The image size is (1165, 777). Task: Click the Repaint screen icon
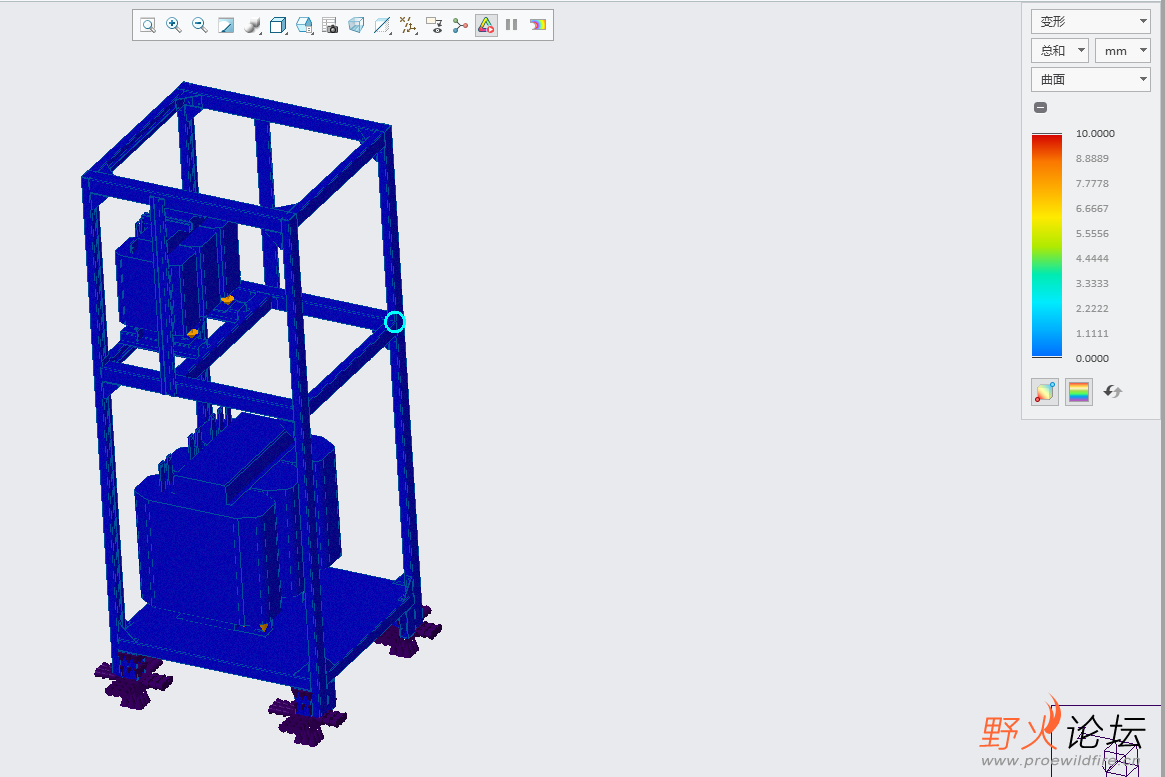[x=226, y=25]
